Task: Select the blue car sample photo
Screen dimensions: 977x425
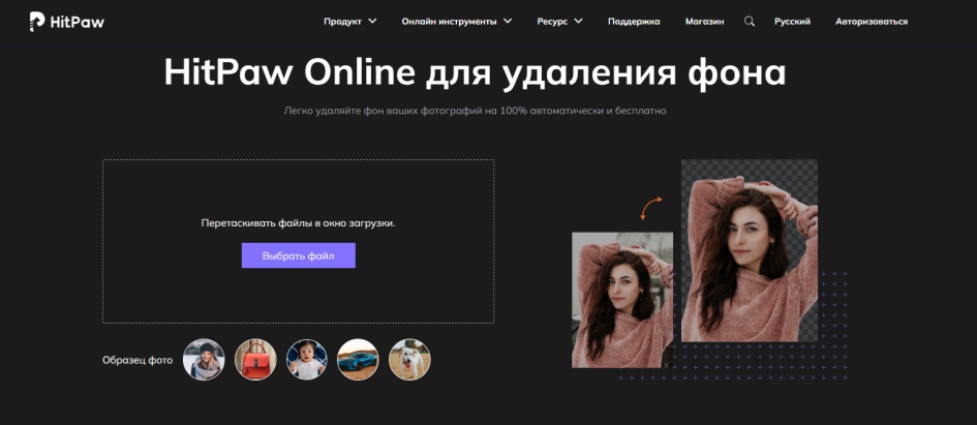Action: [x=358, y=360]
